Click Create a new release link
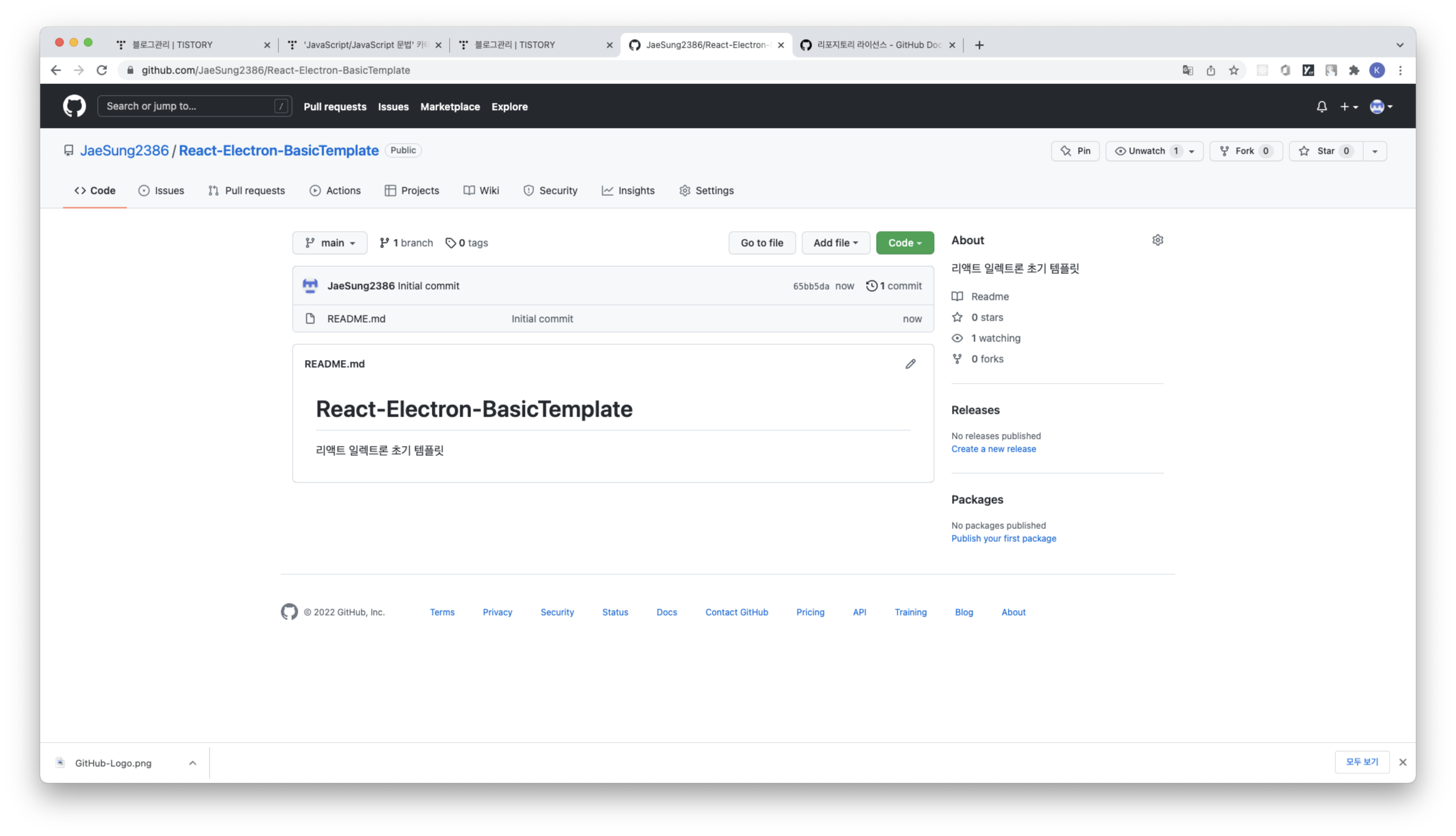 point(993,449)
